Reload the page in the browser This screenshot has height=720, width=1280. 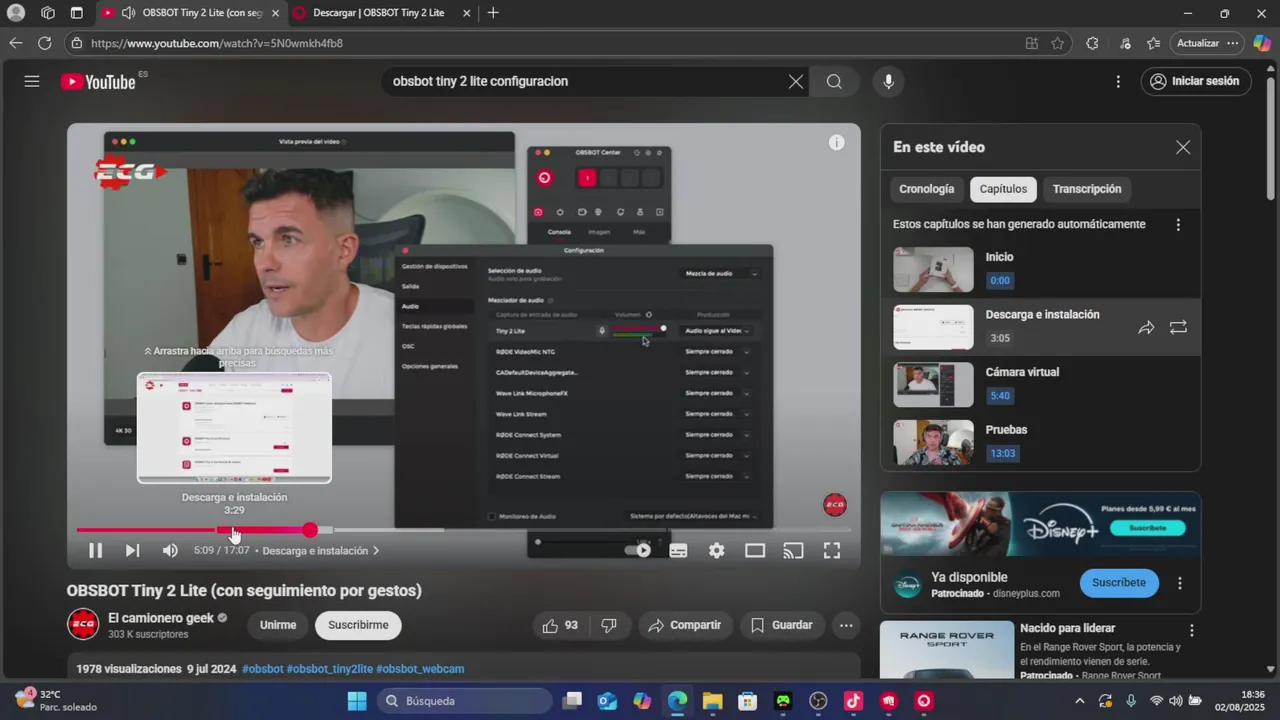[44, 43]
